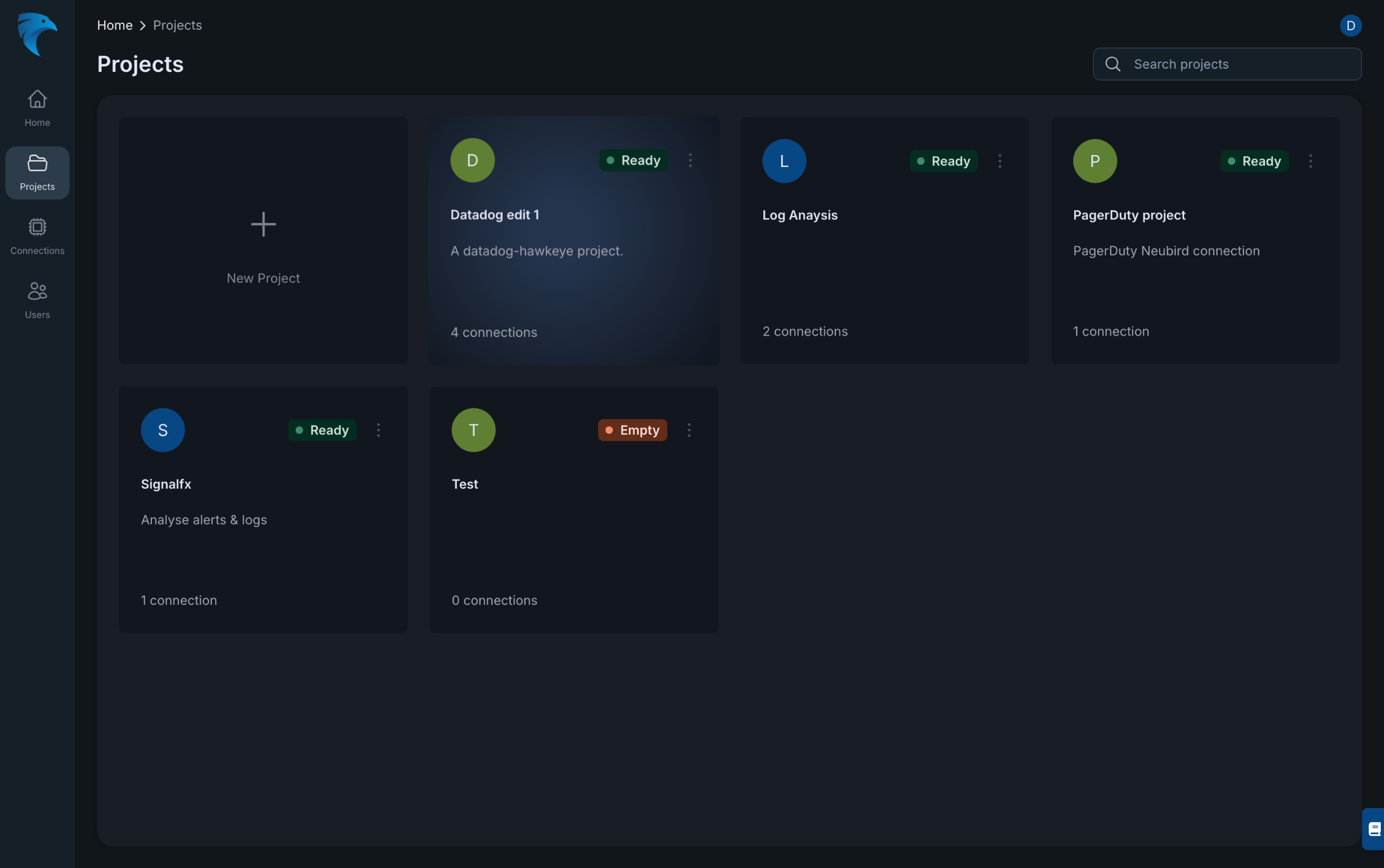Open user avatar D in top right
The height and width of the screenshot is (868, 1384).
point(1350,26)
